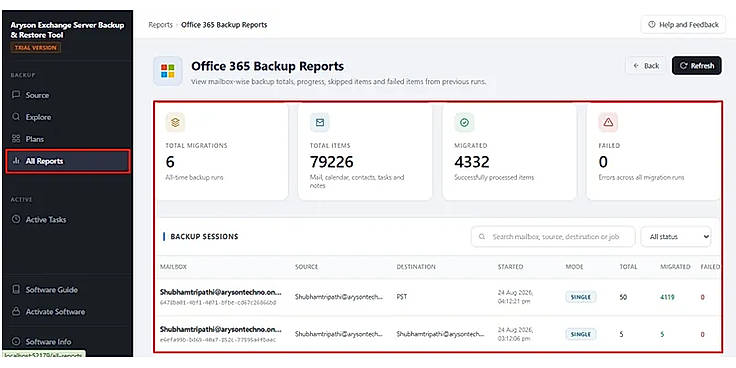Click the MIGRATED column header

pos(675,267)
